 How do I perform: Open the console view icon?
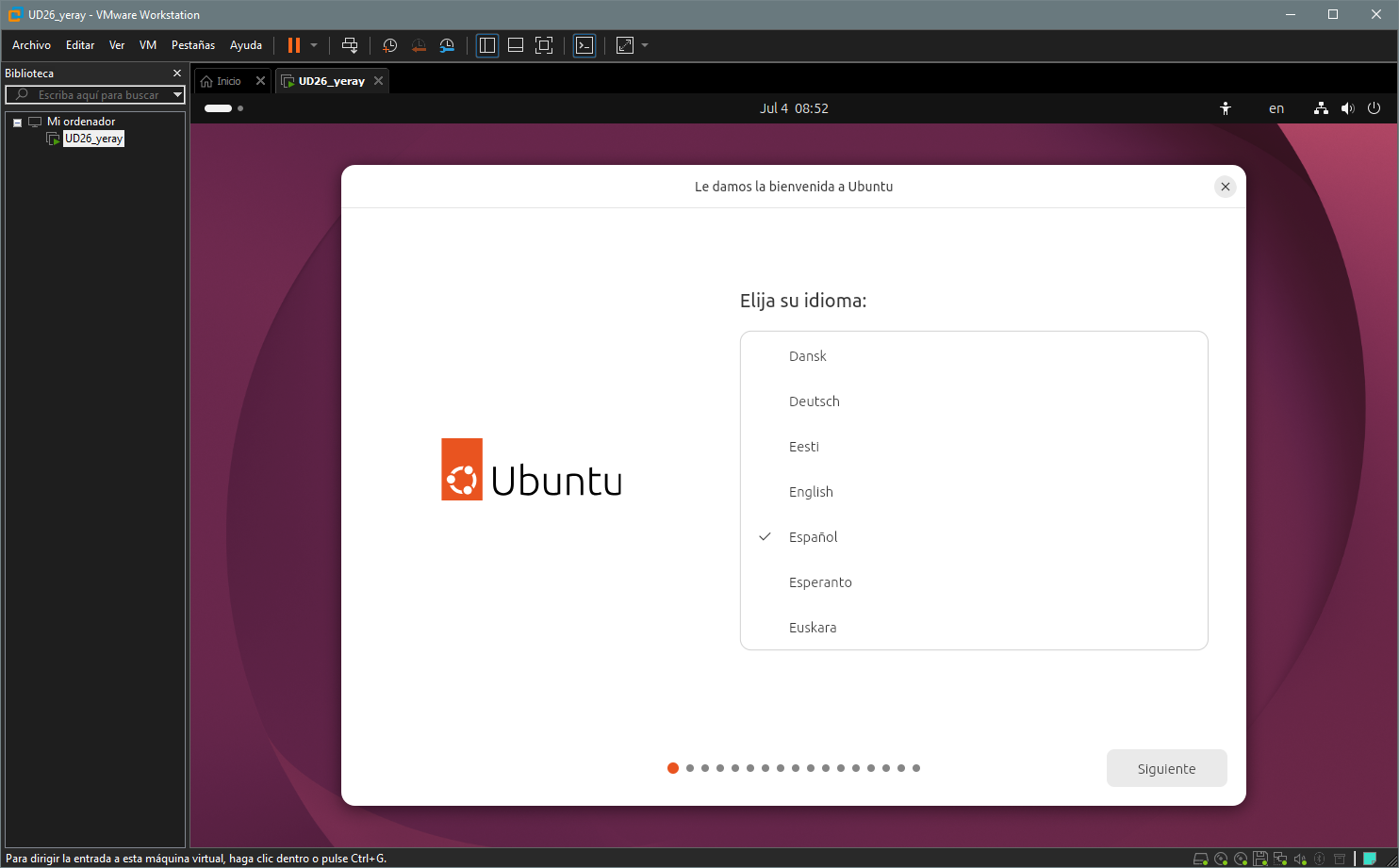click(584, 45)
